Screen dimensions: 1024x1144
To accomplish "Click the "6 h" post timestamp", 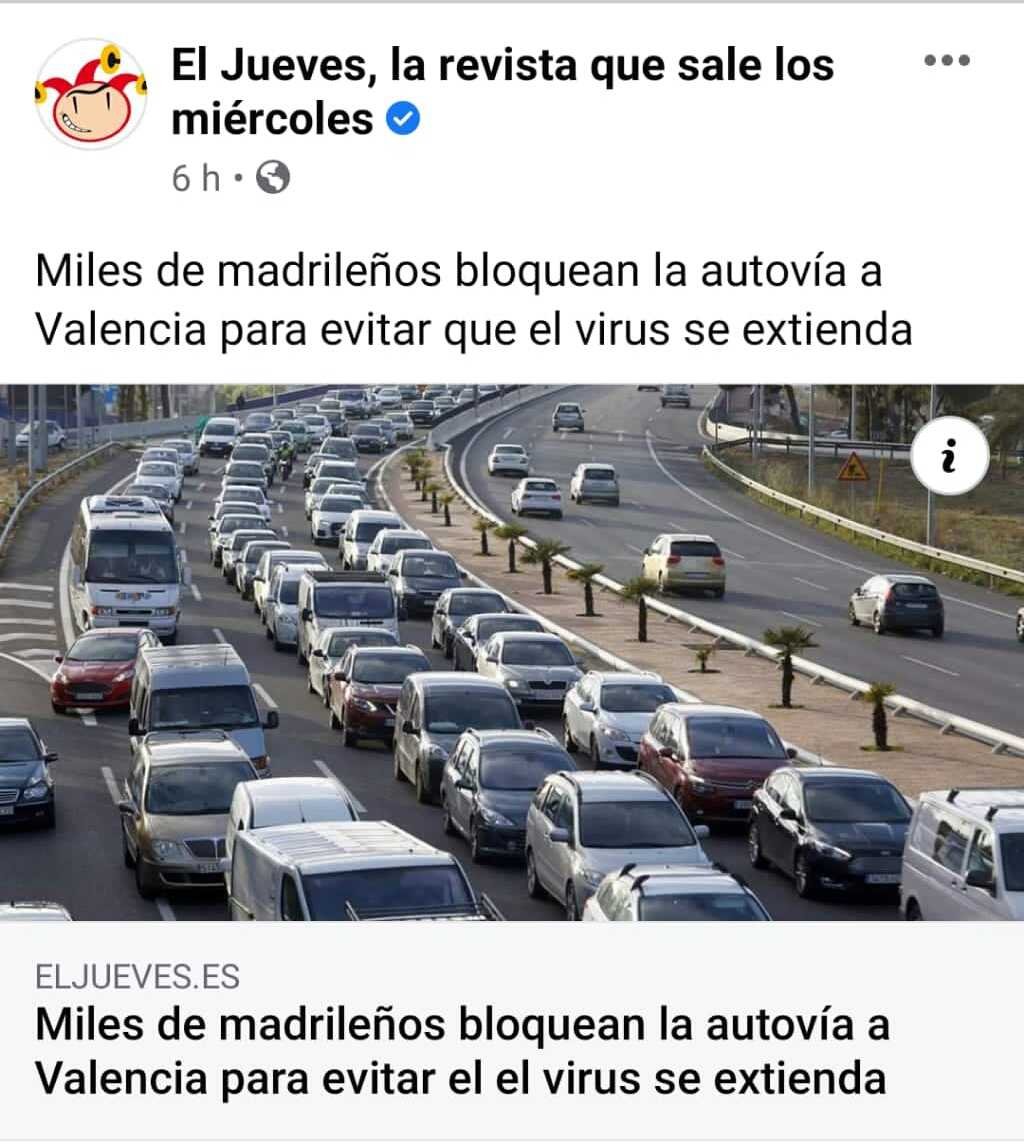I will (195, 178).
